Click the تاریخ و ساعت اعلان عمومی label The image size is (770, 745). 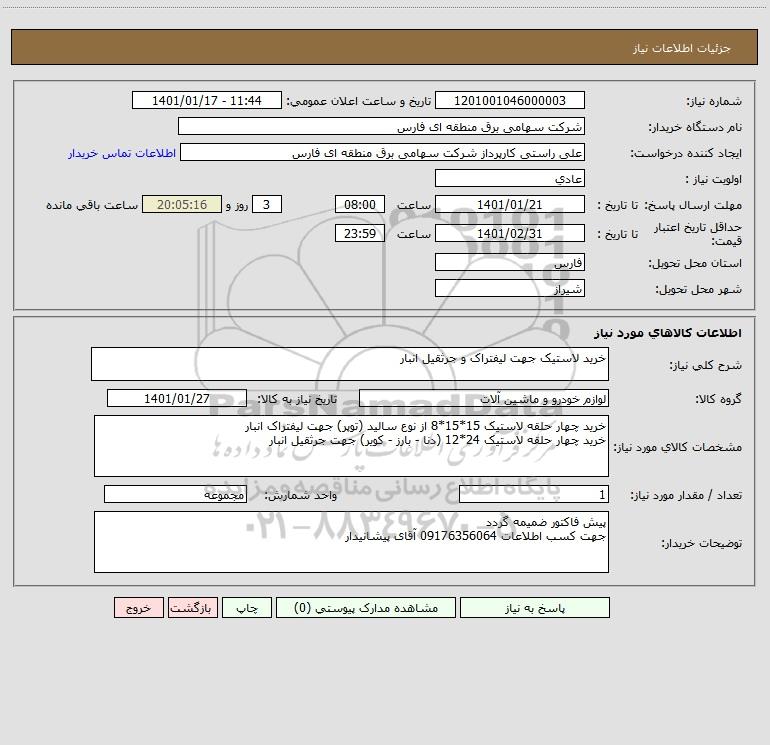coord(359,101)
